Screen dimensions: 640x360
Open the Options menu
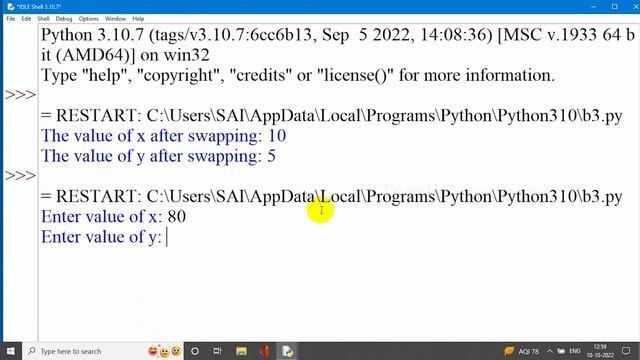89,19
